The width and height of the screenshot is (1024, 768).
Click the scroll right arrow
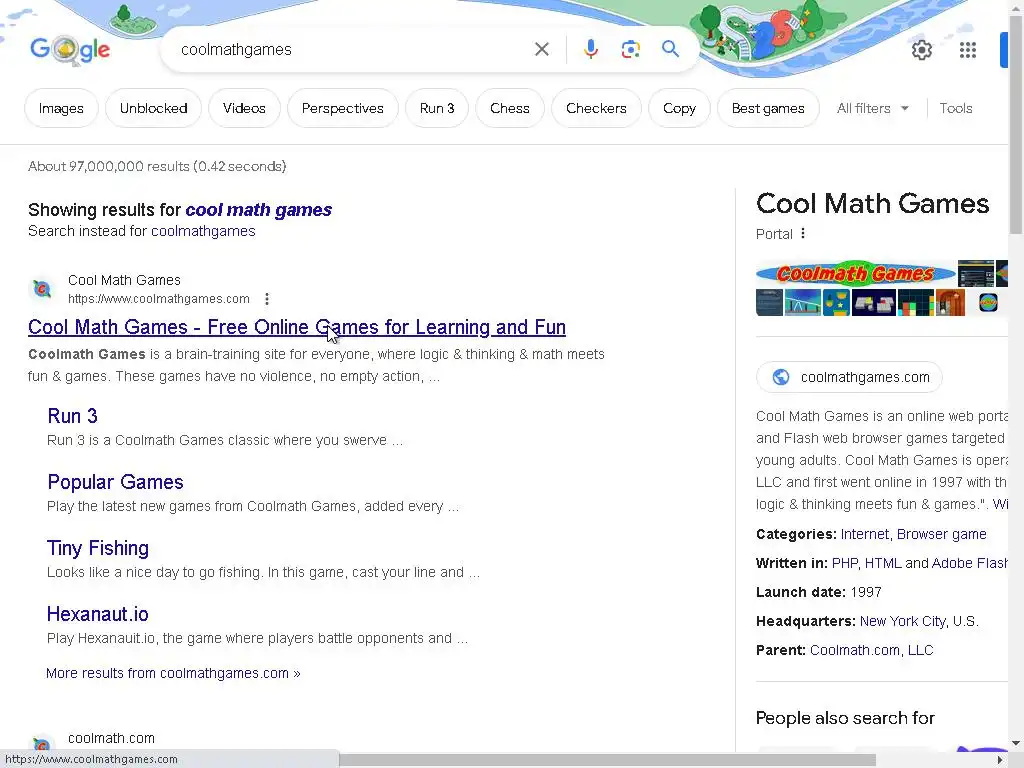coord(1000,760)
